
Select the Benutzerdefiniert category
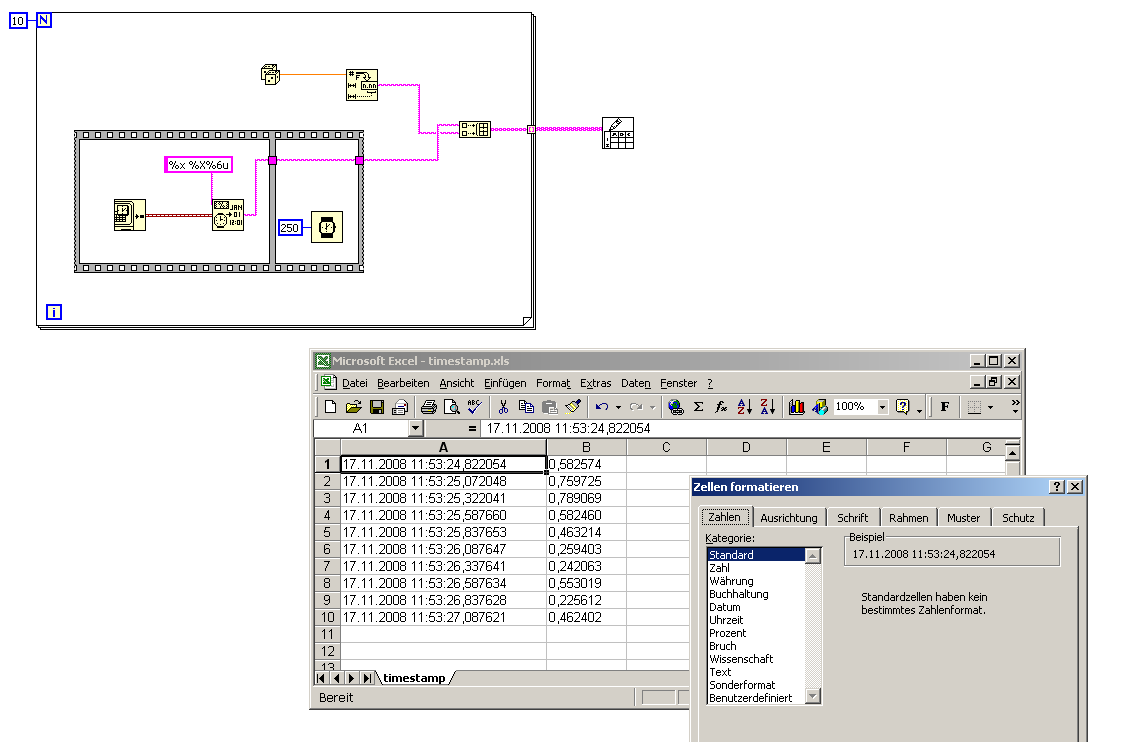(751, 698)
